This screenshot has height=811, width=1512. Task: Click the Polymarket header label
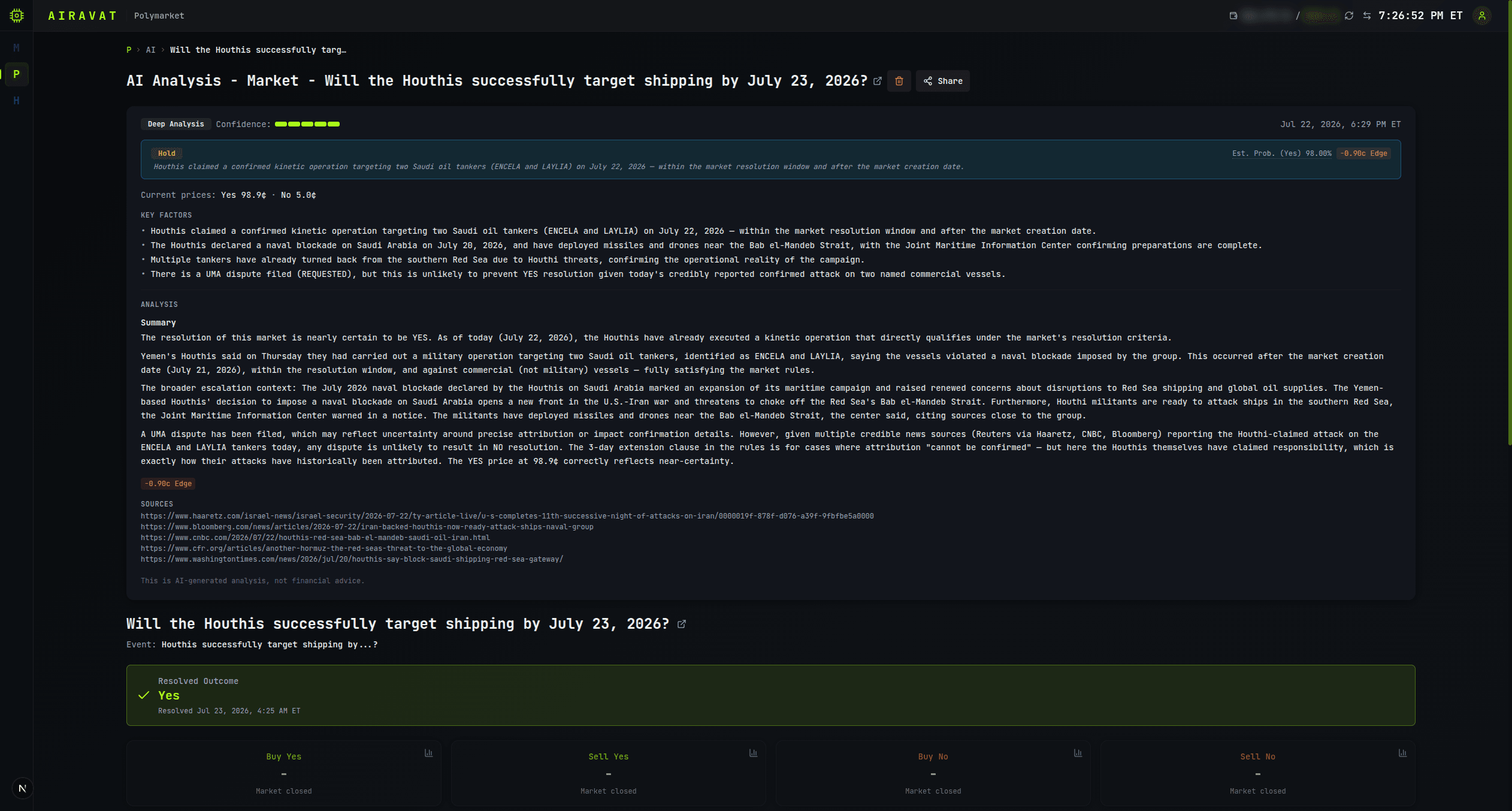click(159, 16)
